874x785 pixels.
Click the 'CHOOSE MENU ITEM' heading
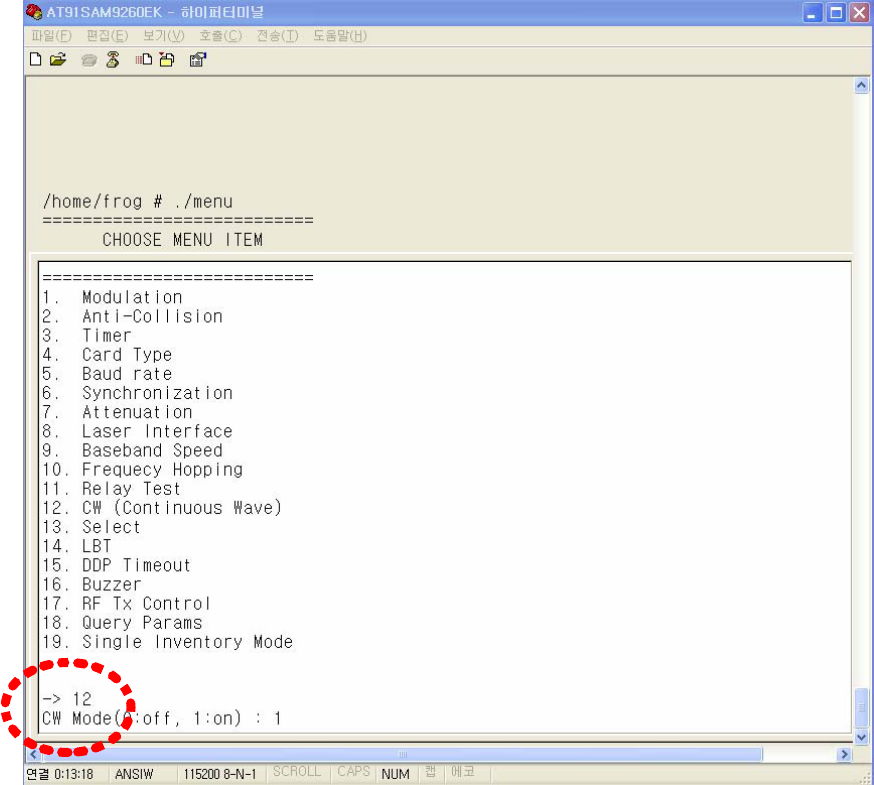[182, 240]
